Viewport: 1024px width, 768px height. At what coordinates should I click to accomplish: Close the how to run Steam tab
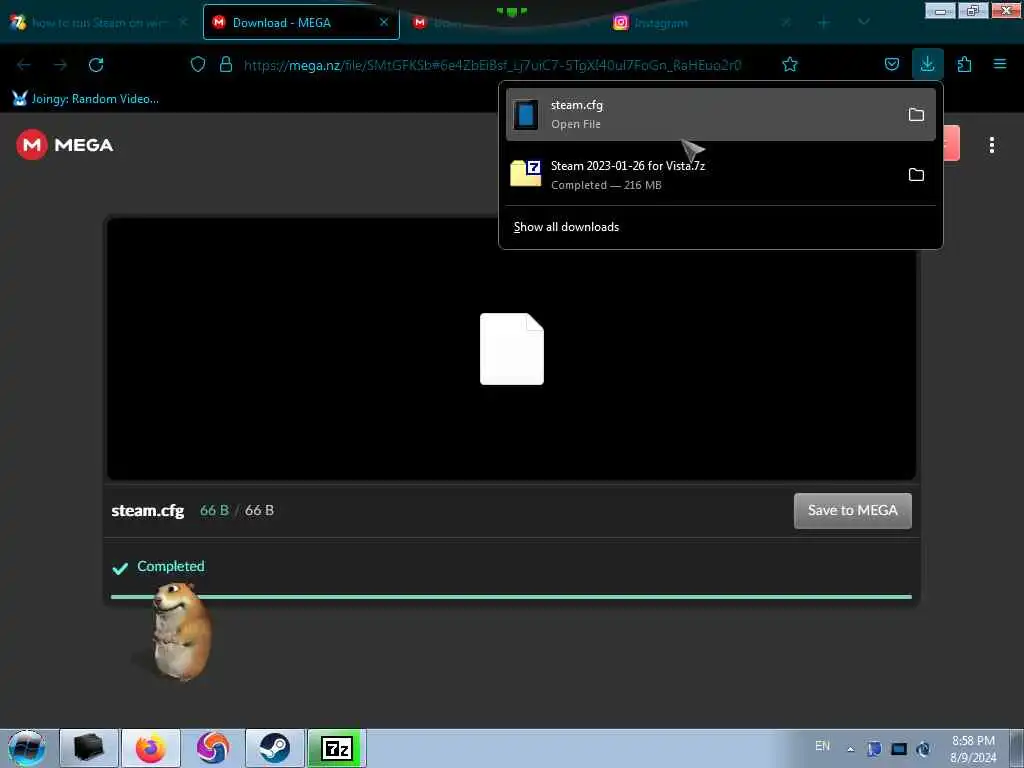184,22
